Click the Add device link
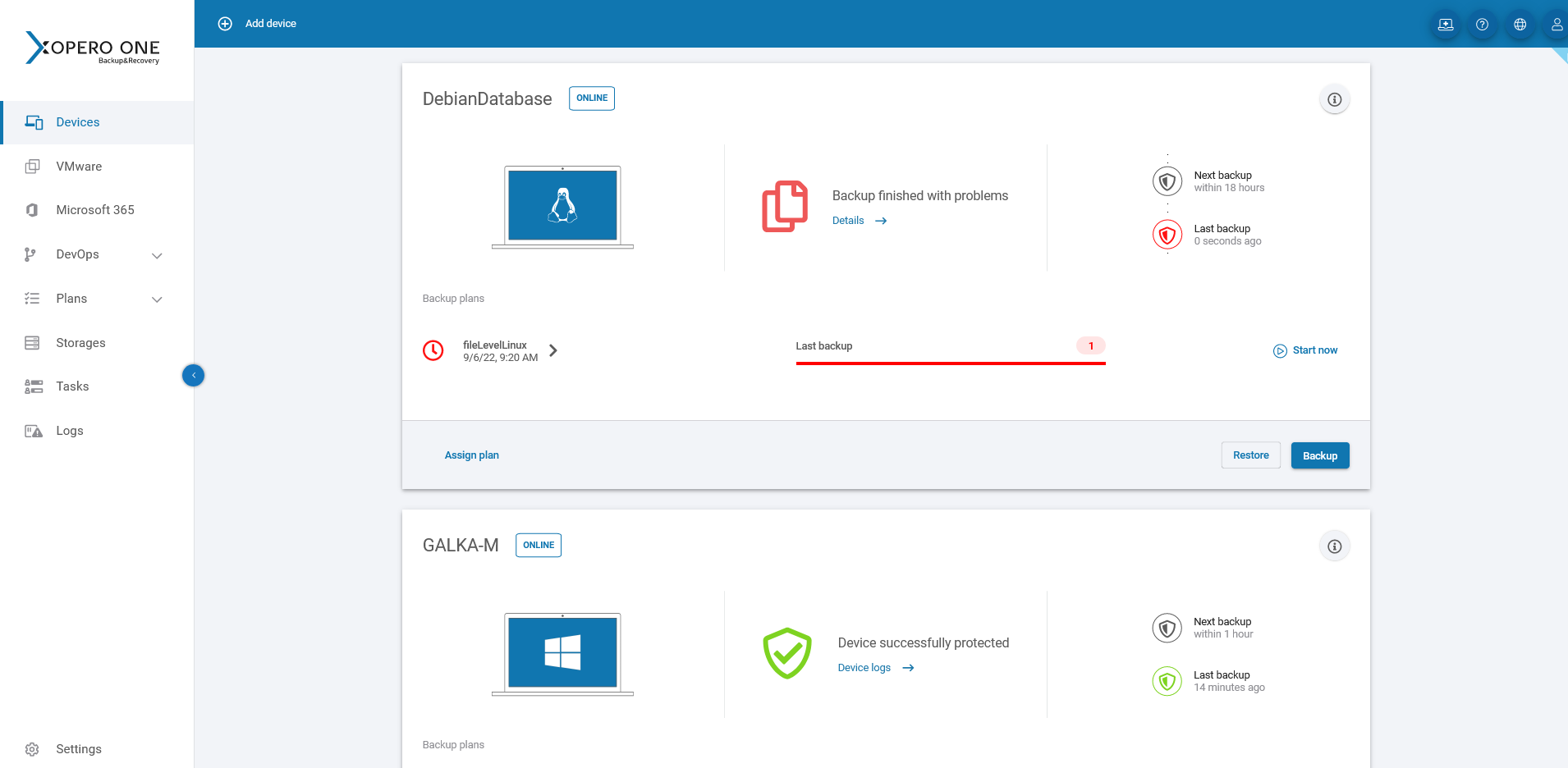 270,24
